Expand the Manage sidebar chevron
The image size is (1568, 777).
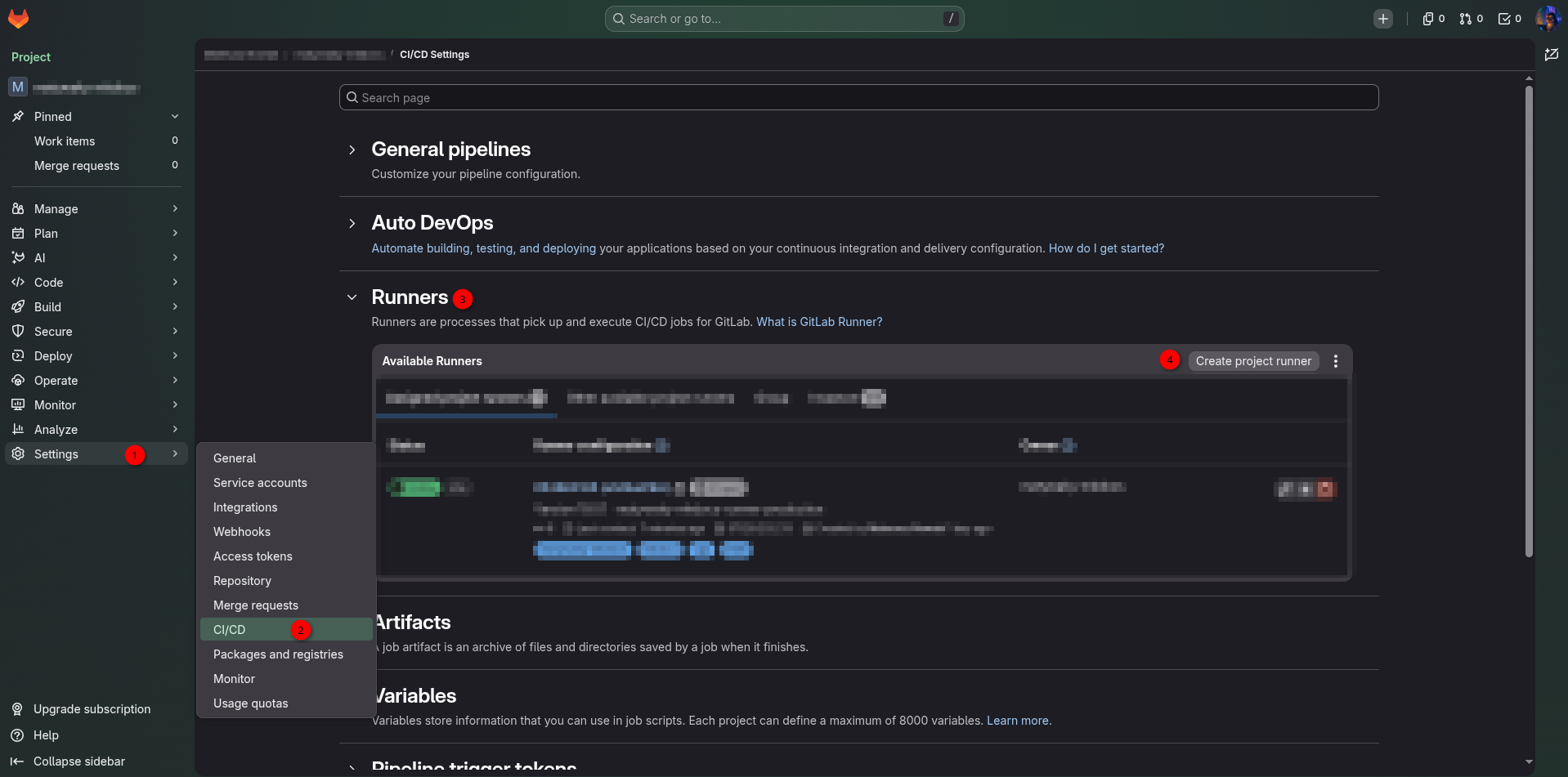[175, 209]
